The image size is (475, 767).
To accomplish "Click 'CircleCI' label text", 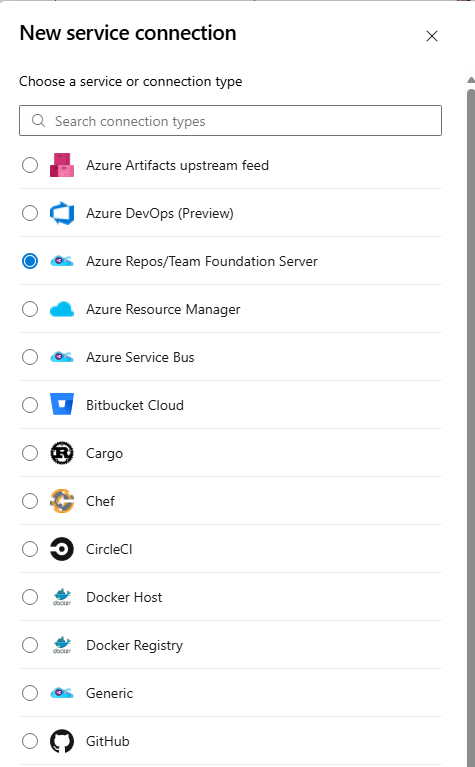I will [109, 549].
